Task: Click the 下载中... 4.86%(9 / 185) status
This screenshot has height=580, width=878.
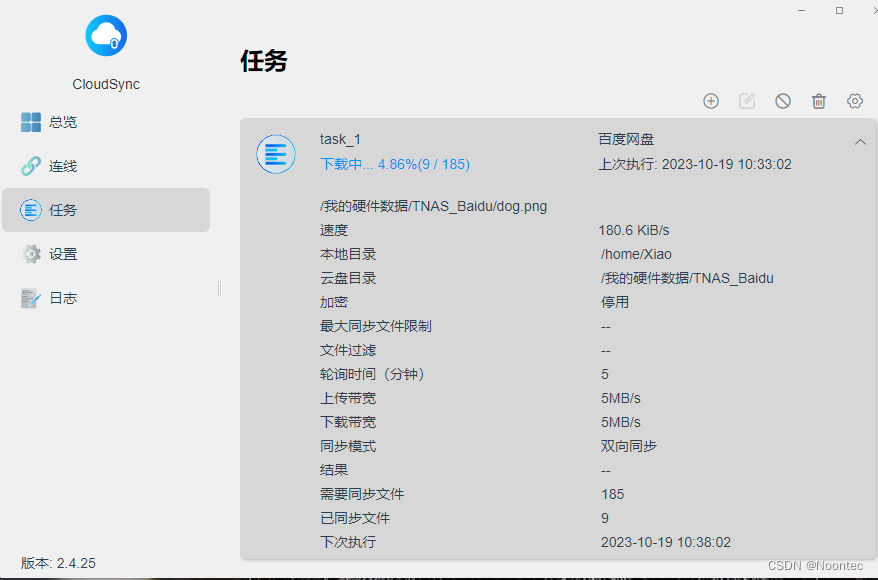Action: [395, 164]
